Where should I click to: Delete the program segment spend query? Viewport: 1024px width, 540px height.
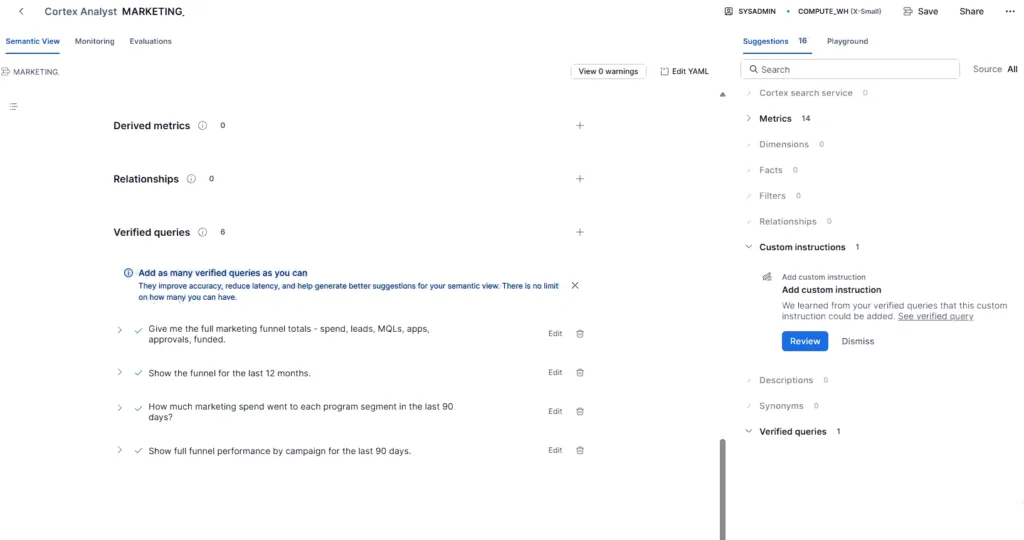580,411
